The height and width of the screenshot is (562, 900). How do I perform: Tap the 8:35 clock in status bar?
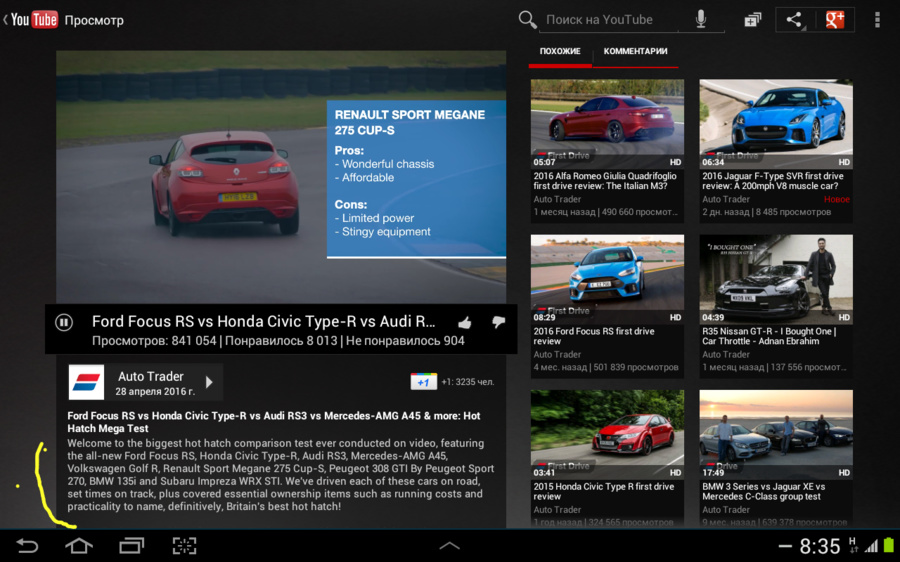(x=820, y=546)
